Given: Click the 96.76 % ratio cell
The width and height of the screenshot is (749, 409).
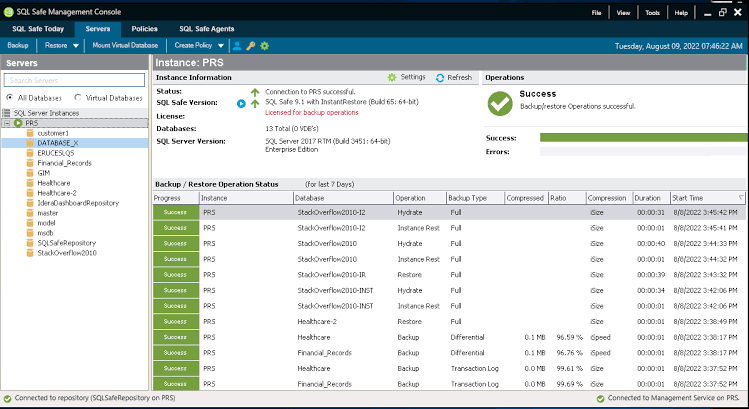Looking at the screenshot, I should [x=569, y=353].
